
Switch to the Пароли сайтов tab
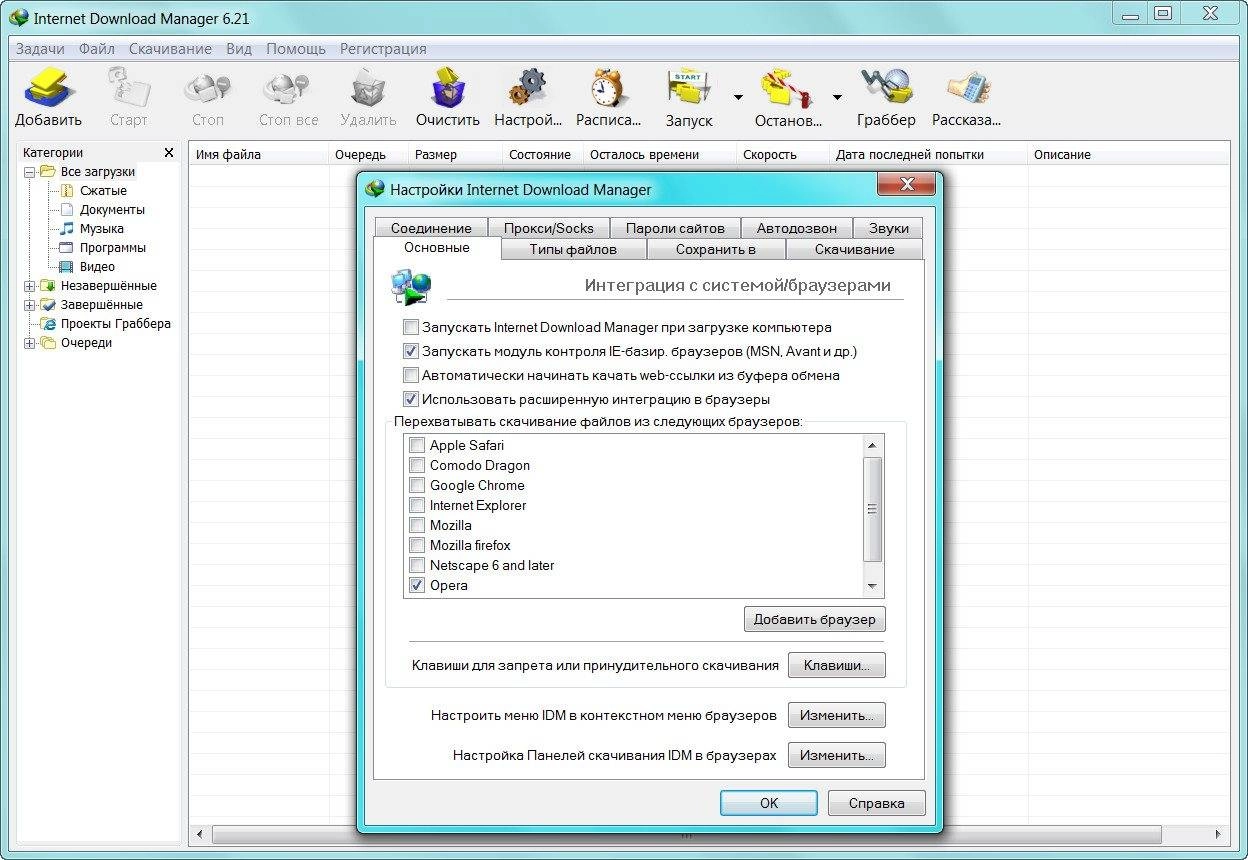pyautogui.click(x=675, y=228)
